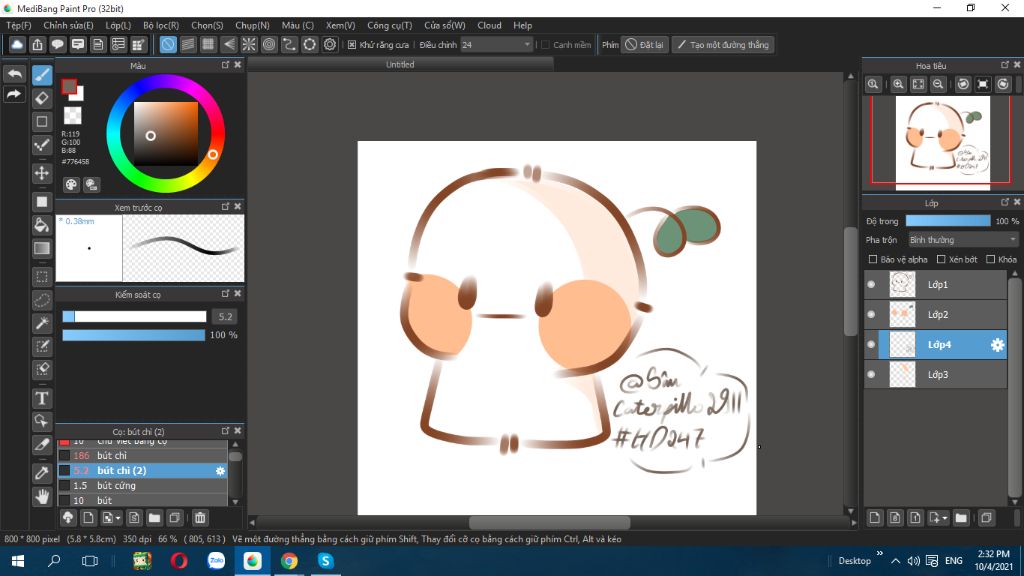Select the Lasso selection tool

coord(42,300)
